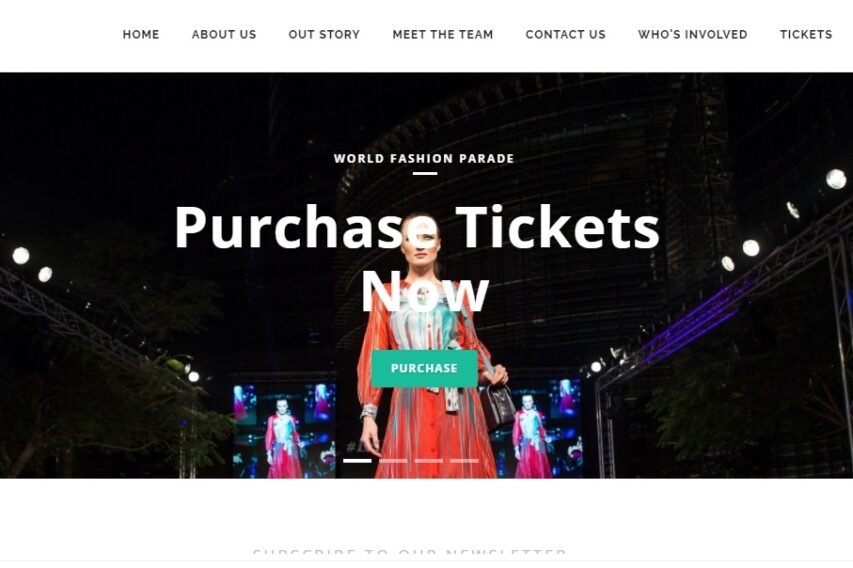Open the TICKETS navigation link
The height and width of the screenshot is (568, 853).
pyautogui.click(x=806, y=34)
